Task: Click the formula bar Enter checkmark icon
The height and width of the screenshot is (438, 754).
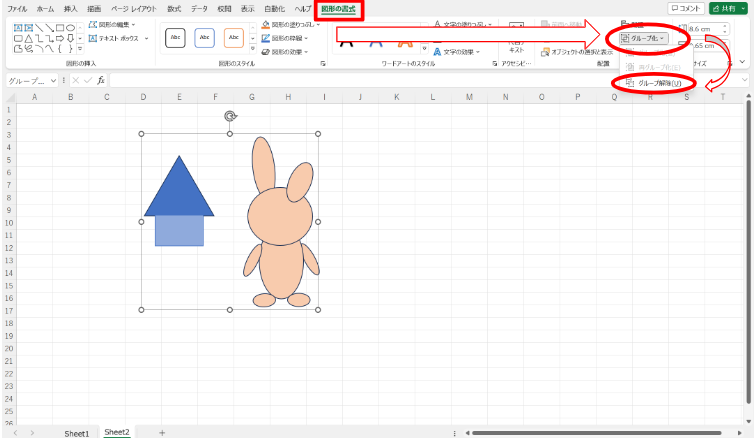Action: coord(88,80)
